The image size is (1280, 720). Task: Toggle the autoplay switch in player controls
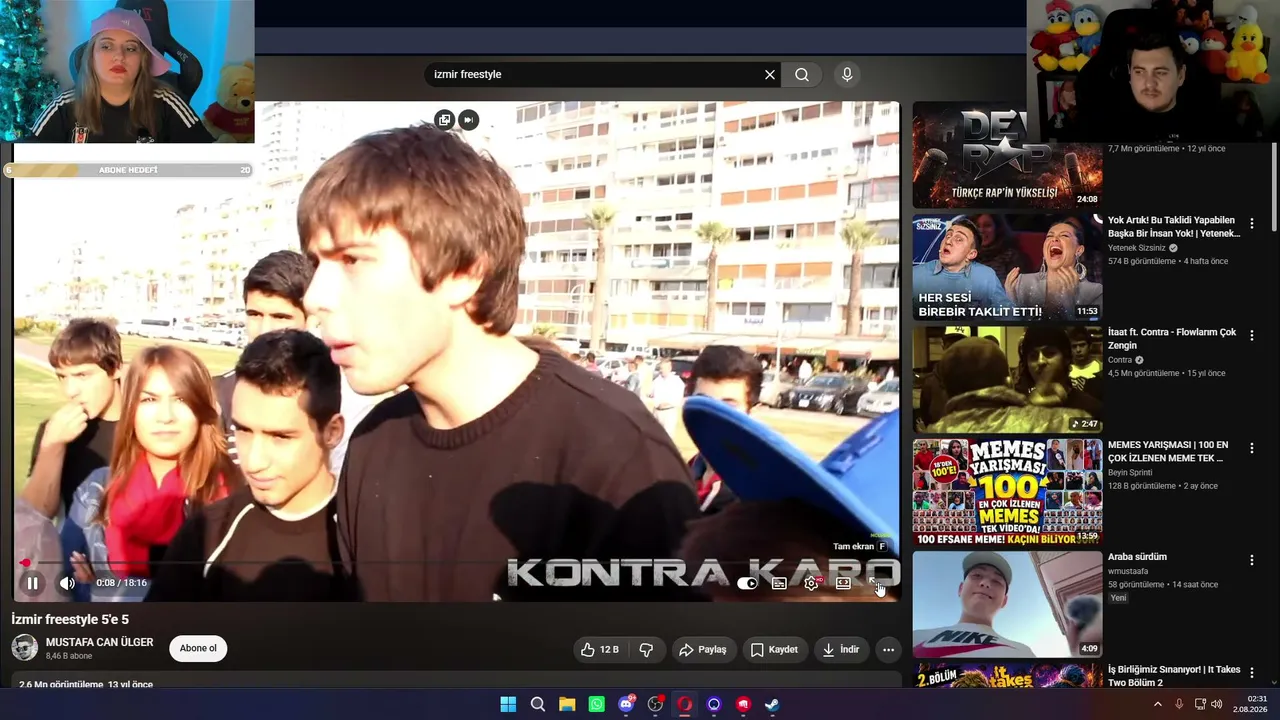[747, 583]
